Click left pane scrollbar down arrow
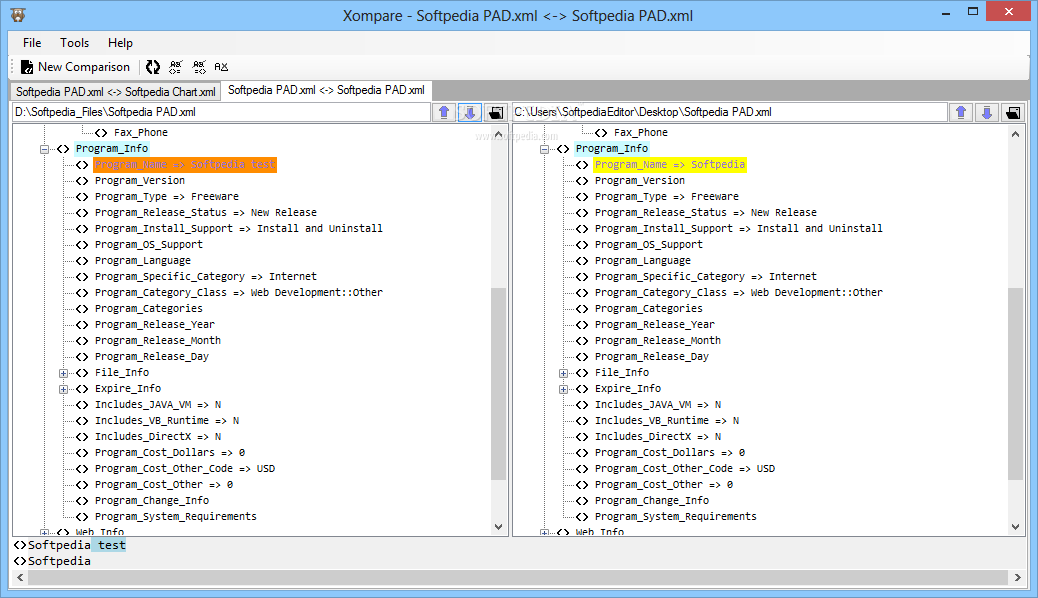 [x=498, y=527]
